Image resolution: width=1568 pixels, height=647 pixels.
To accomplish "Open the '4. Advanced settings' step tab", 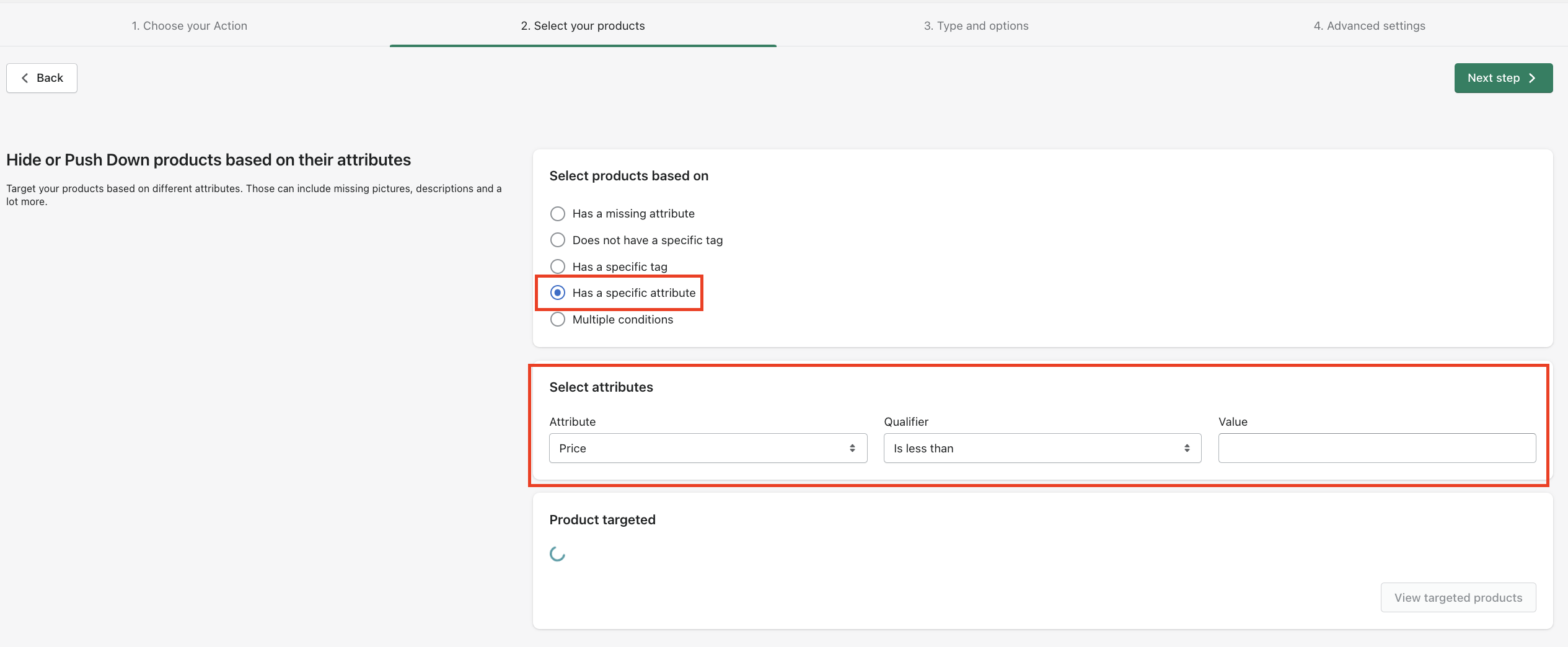I will coord(1369,26).
